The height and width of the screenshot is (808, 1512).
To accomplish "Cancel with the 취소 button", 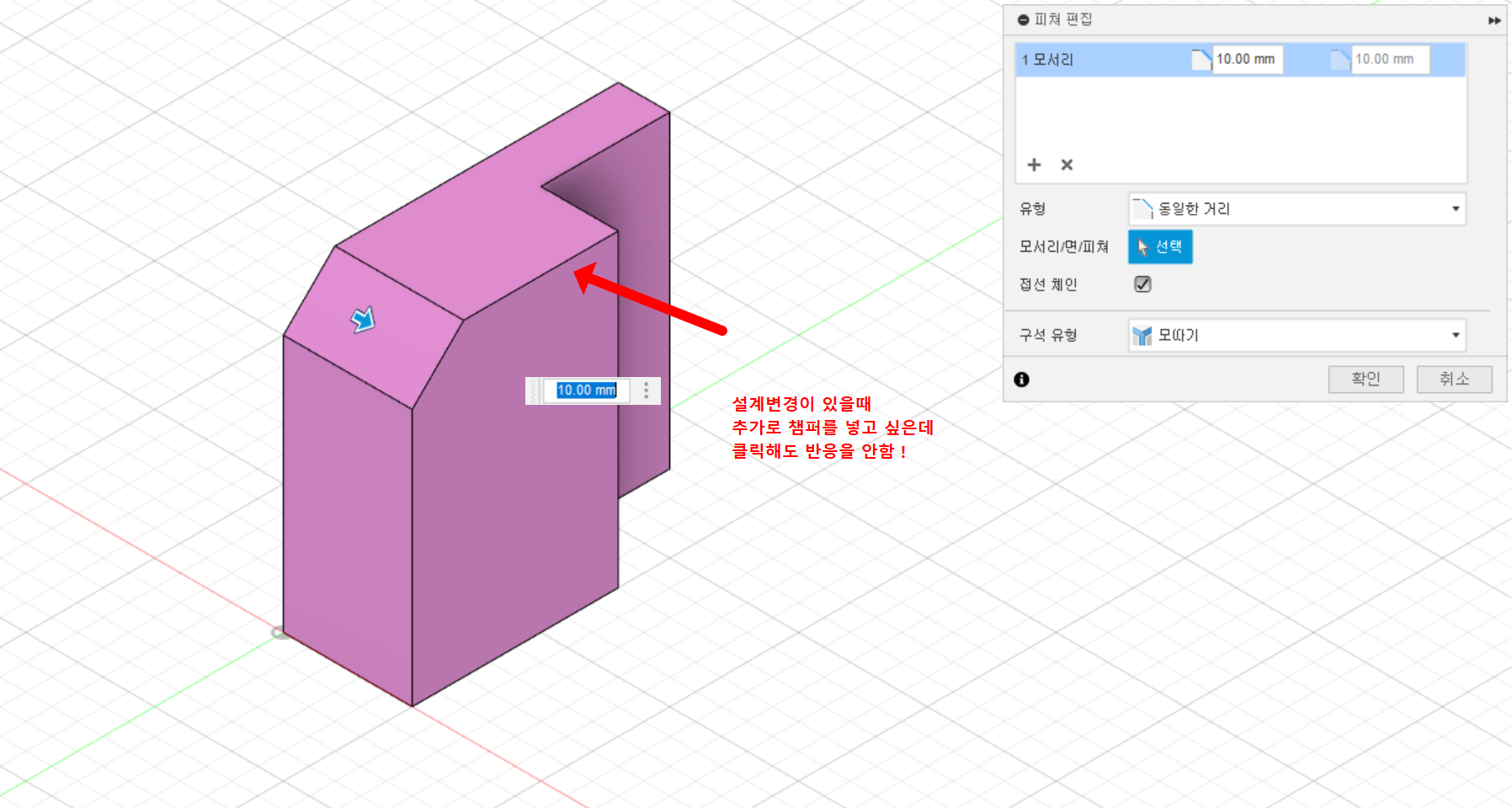I will 1454,379.
